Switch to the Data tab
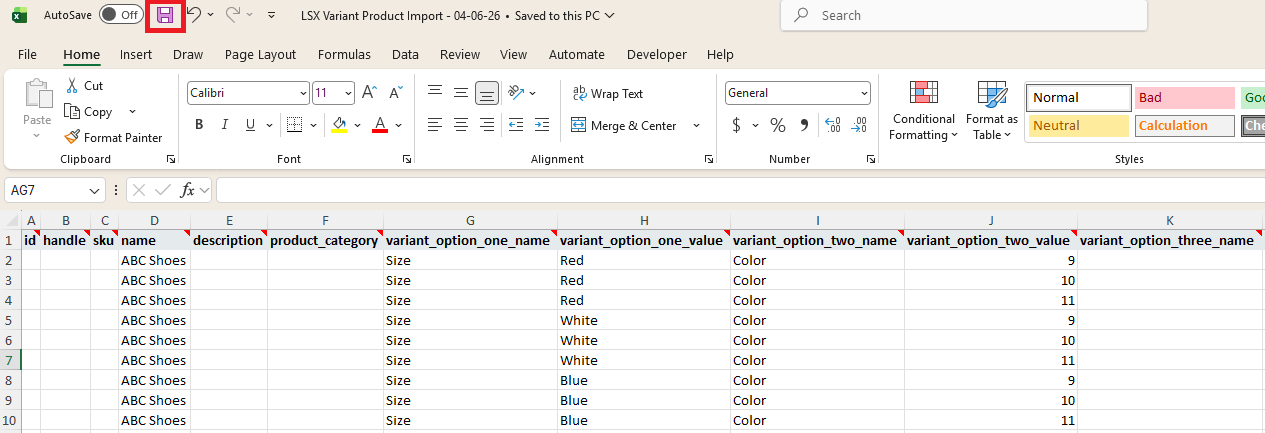Screen dimensions: 1265x433 pyautogui.click(x=405, y=54)
